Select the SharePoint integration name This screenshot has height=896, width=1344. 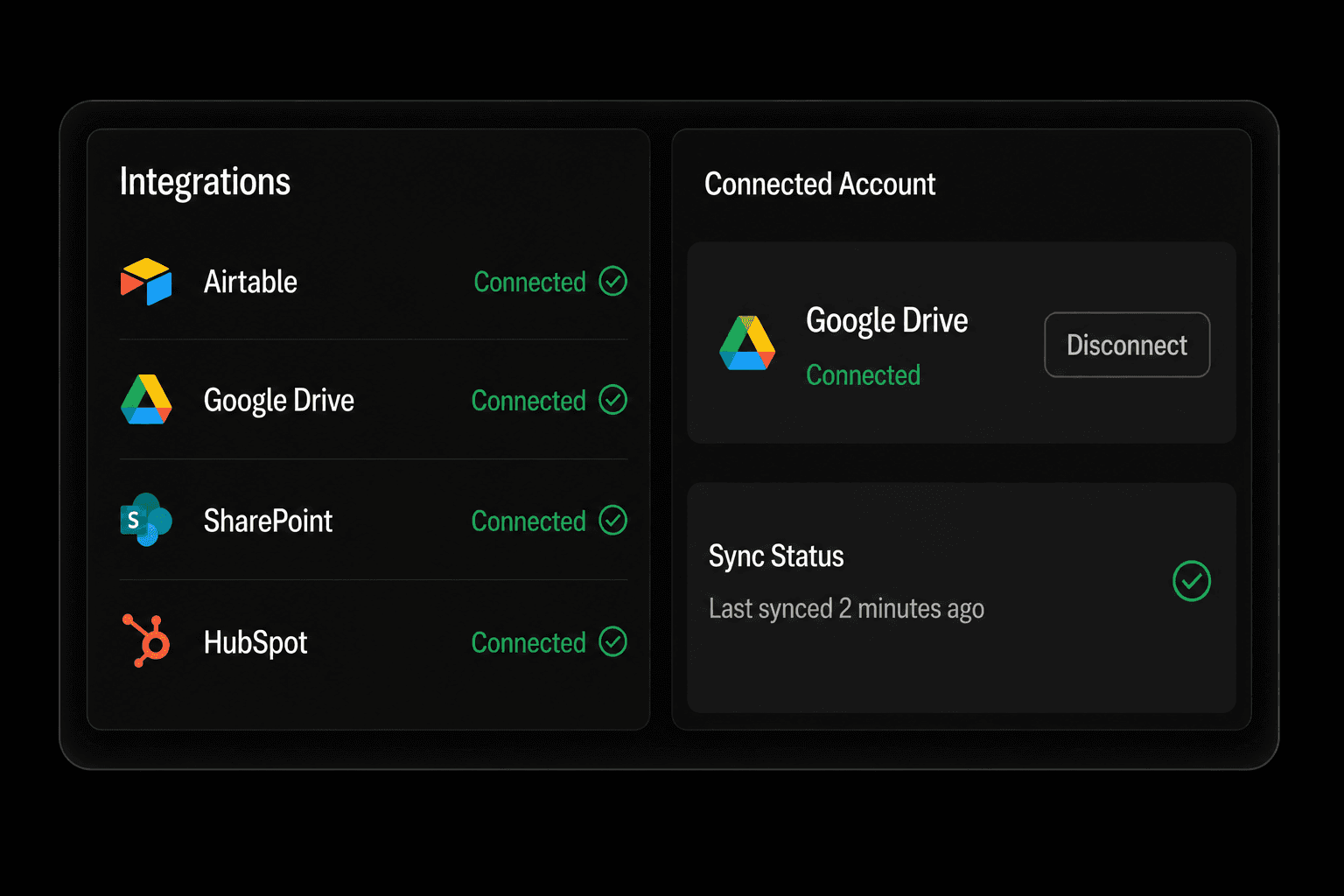pos(268,521)
